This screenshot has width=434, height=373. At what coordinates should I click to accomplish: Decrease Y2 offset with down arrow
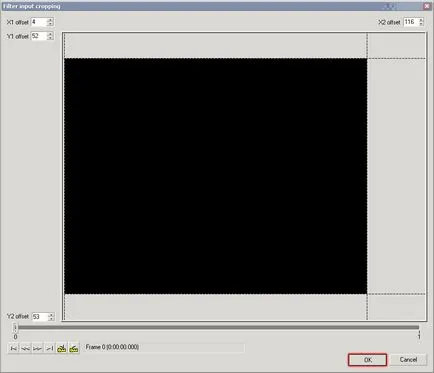51,319
